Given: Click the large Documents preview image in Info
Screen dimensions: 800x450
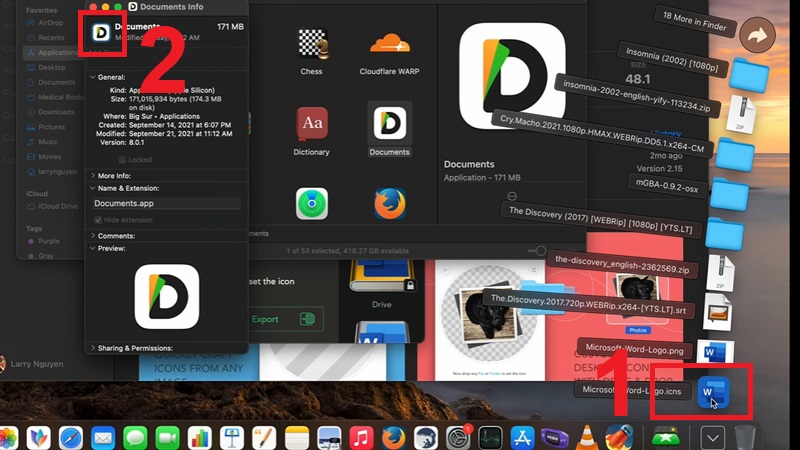Looking at the screenshot, I should click(x=167, y=296).
